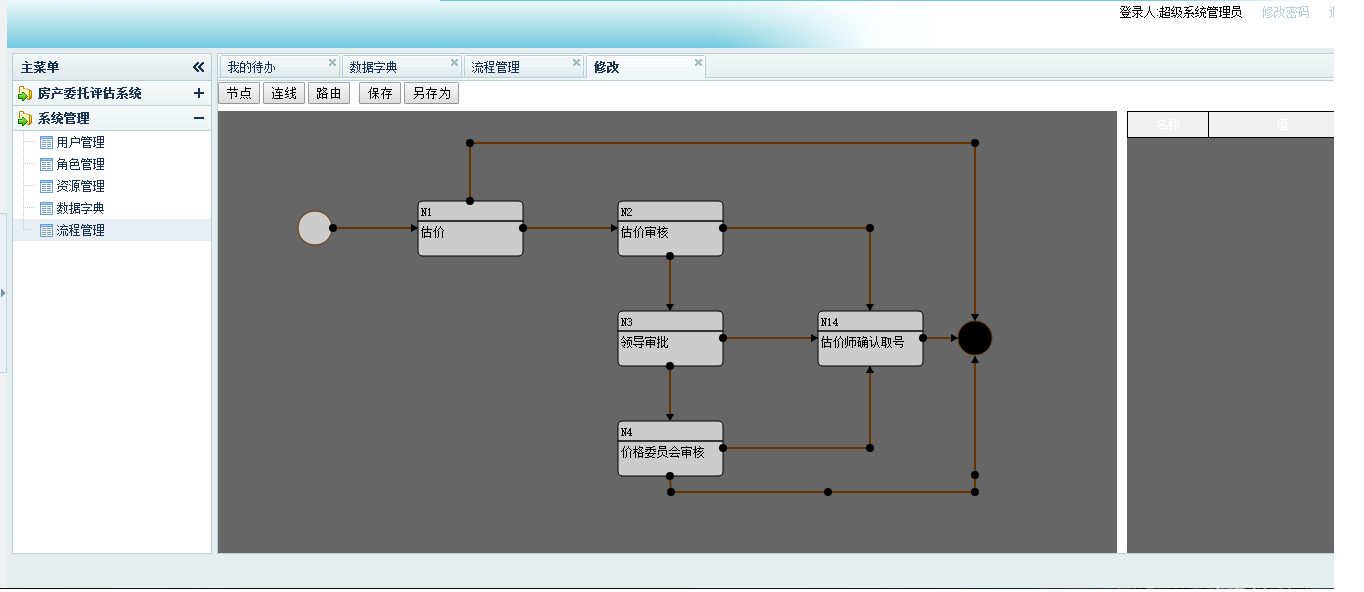Click the black end node circle
1364x592 pixels.
point(974,338)
